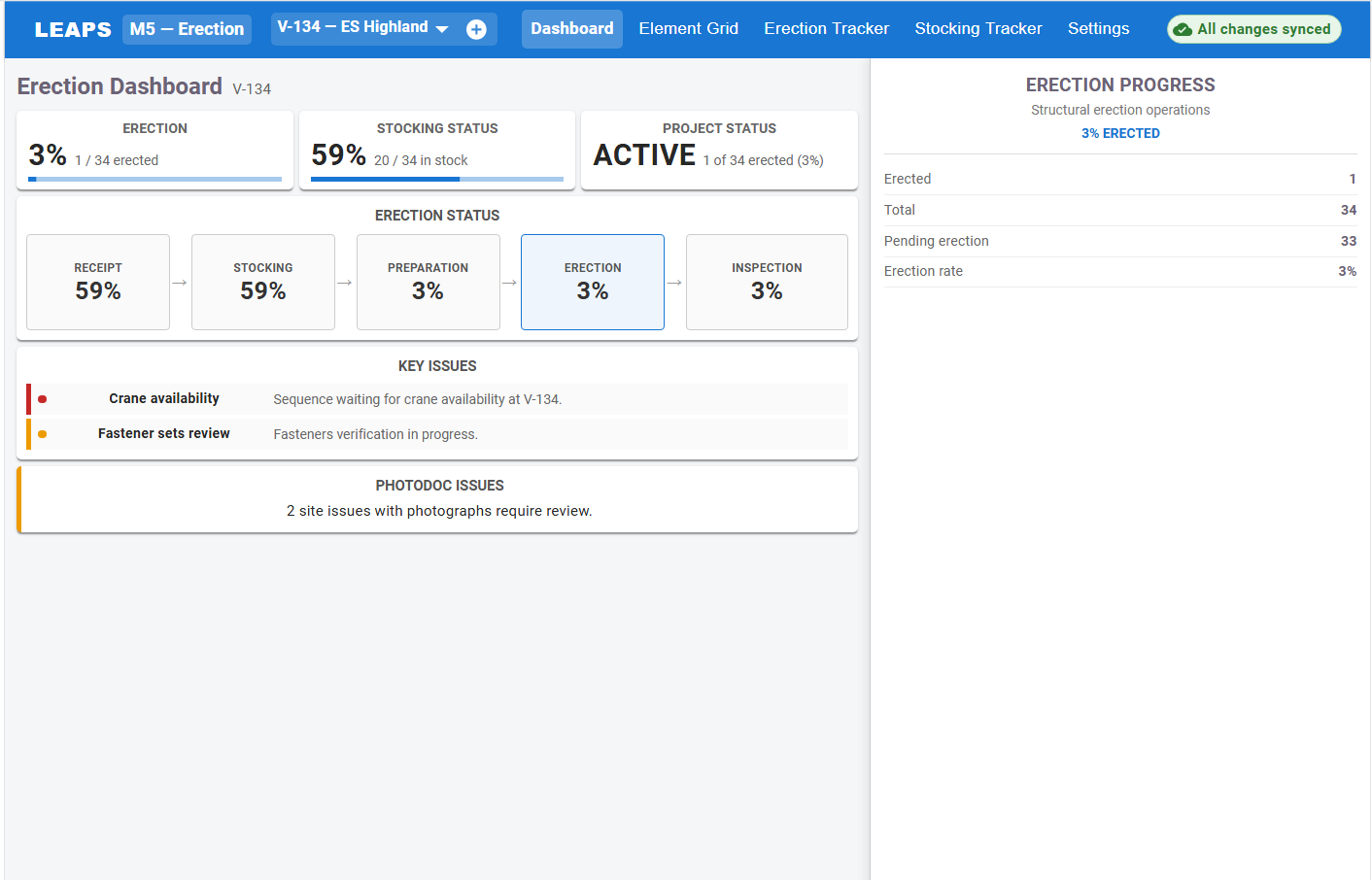Open the Project Status ACTIVE card
Viewport: 1372px width, 880px height.
click(719, 151)
